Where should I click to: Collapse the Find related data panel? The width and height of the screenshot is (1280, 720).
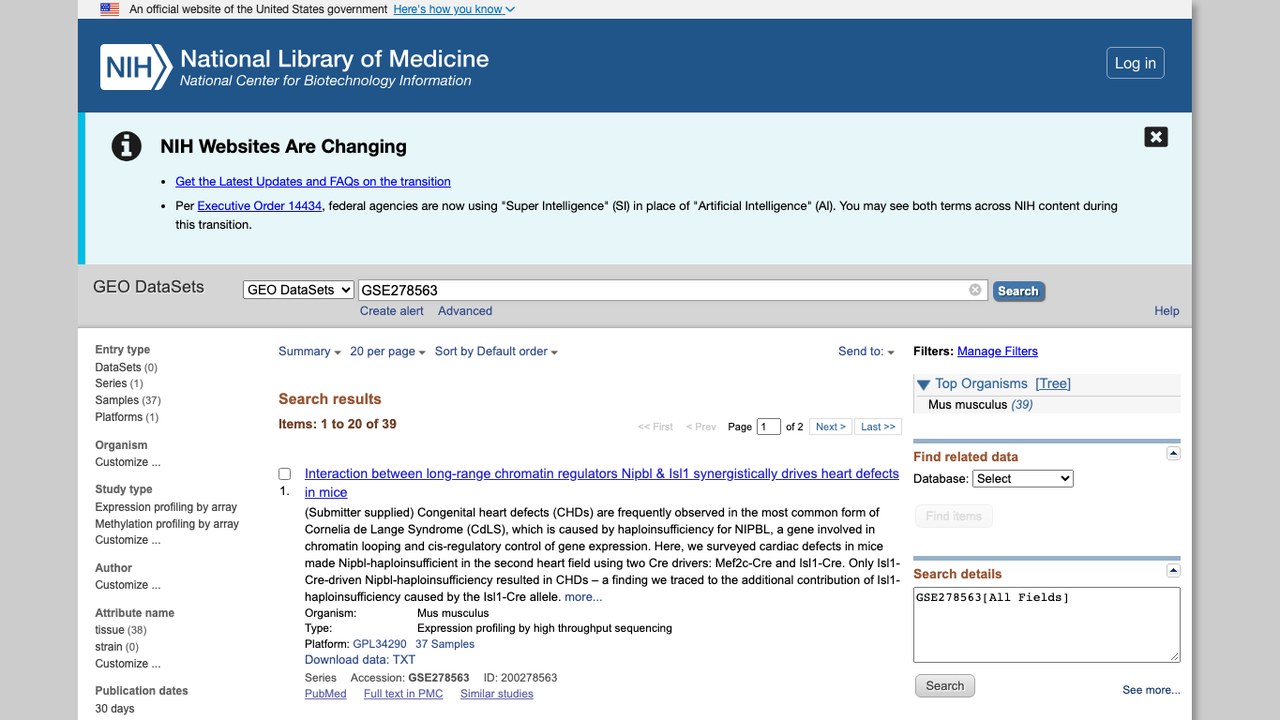point(1173,453)
